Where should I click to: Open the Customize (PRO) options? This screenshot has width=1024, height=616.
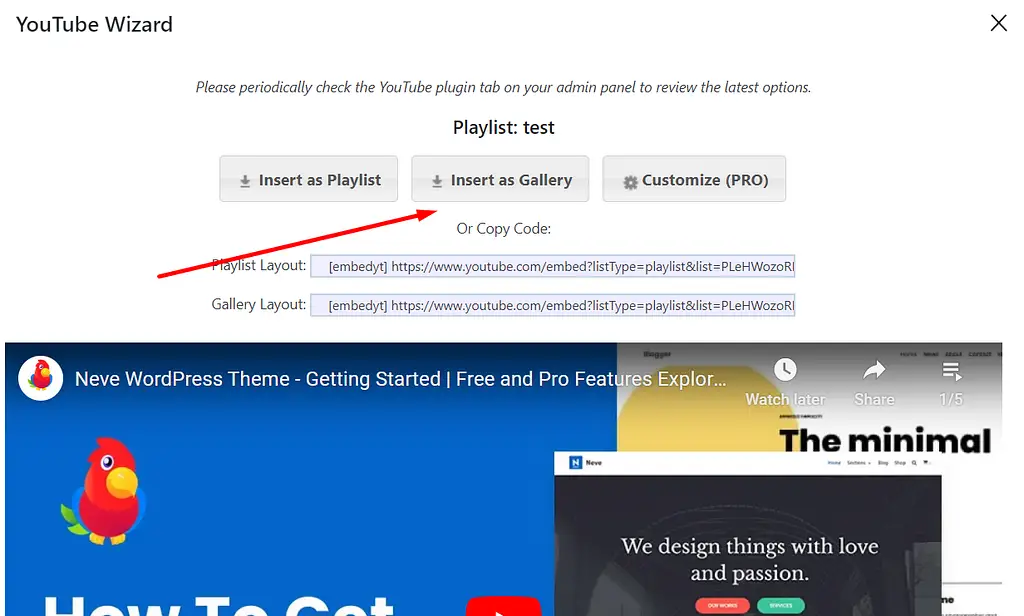coord(694,180)
